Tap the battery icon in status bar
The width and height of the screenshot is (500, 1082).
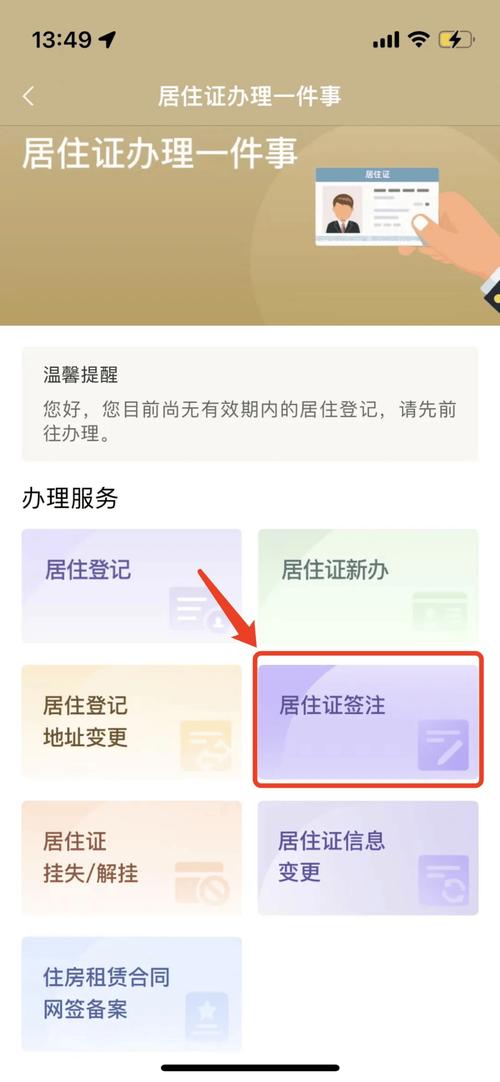point(454,40)
